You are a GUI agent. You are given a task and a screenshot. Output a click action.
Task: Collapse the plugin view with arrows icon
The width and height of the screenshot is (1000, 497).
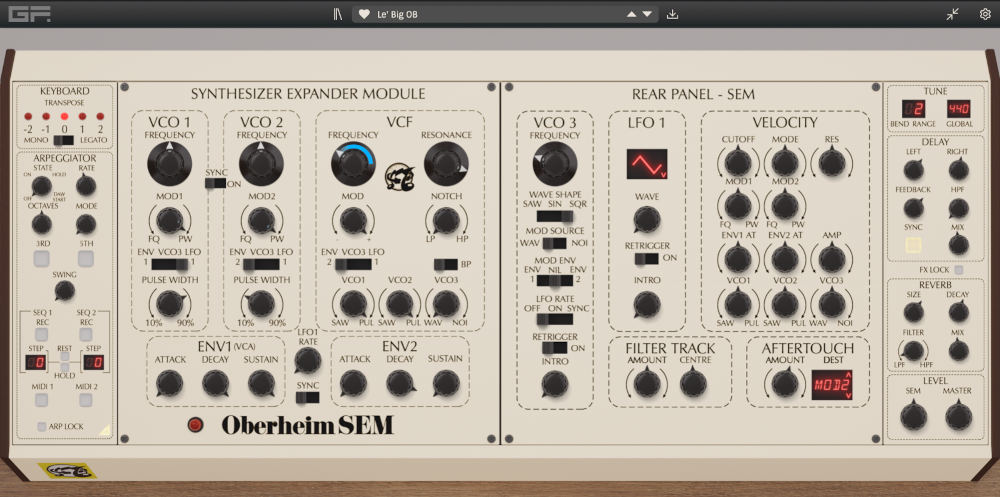pyautogui.click(x=953, y=14)
